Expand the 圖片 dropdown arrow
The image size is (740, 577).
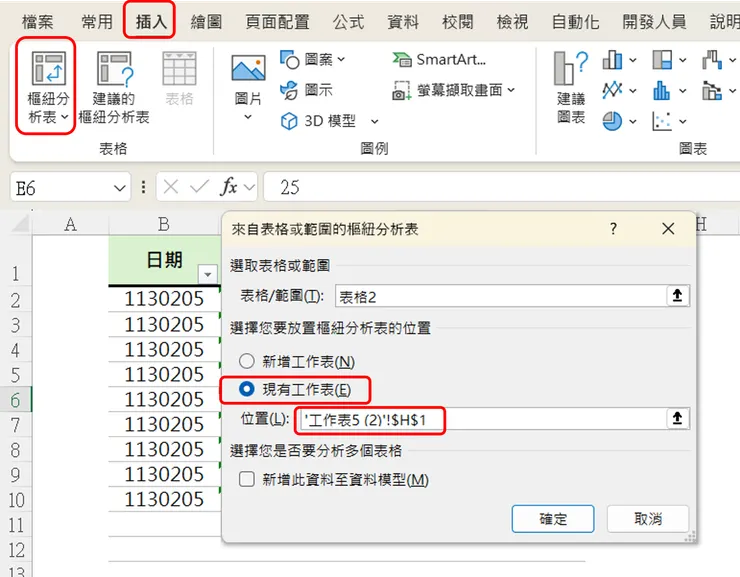248,117
